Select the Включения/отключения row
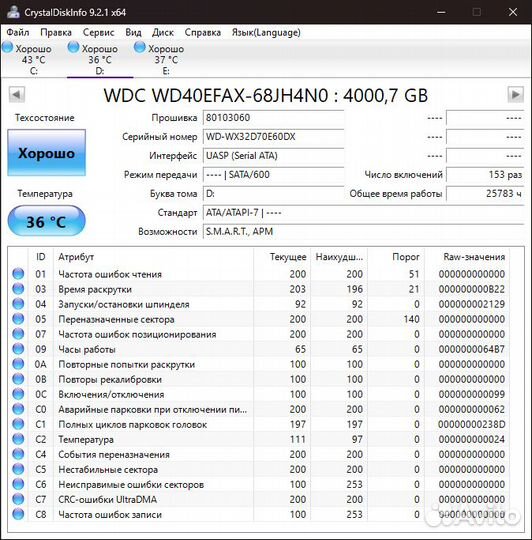This screenshot has width=532, height=540. pos(259,394)
